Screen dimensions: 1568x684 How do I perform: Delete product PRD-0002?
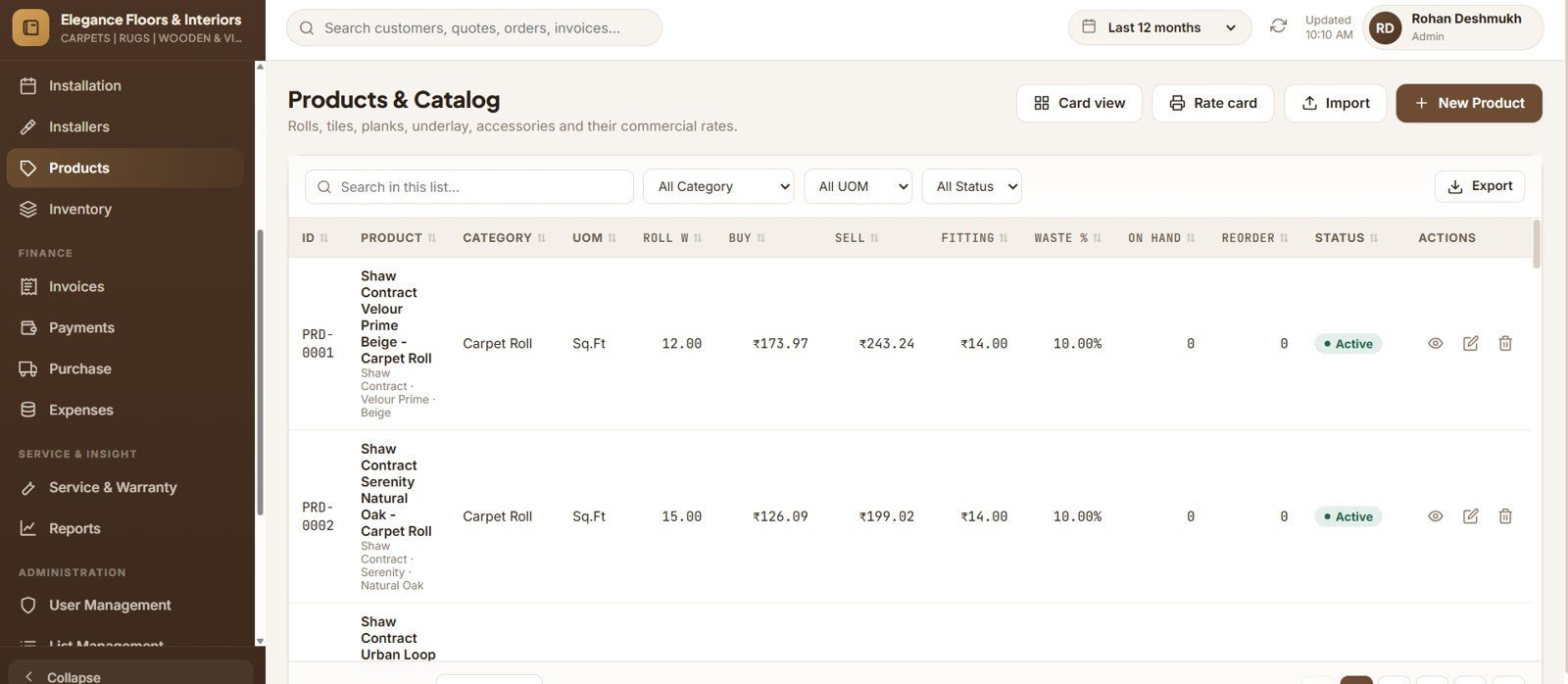tap(1506, 516)
